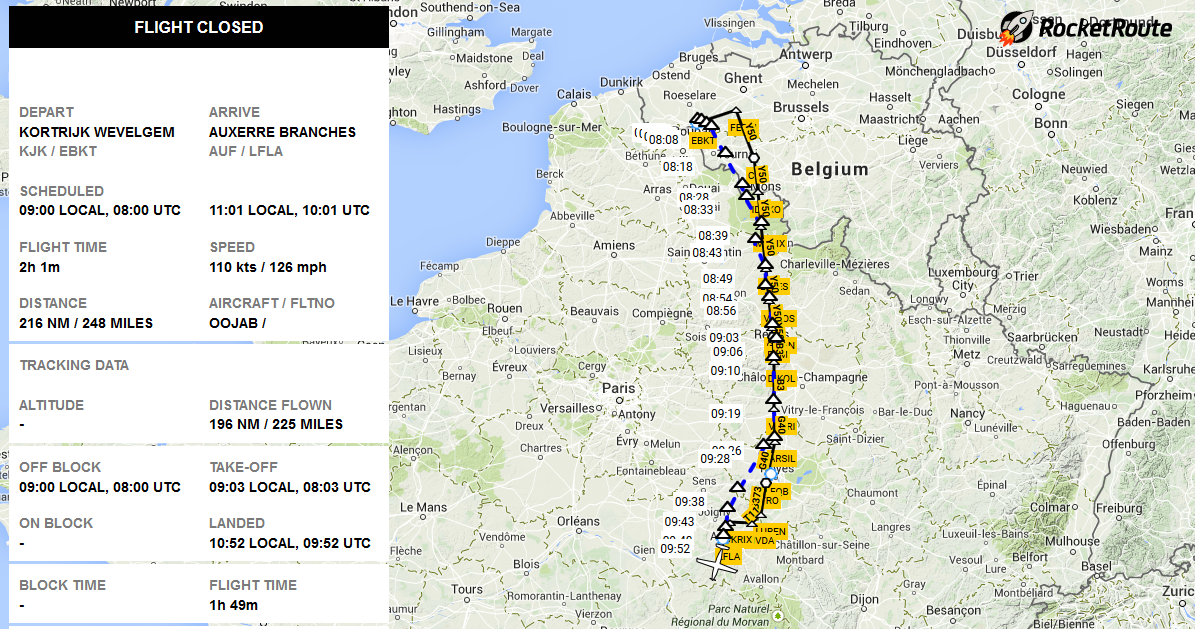Screen dimensions: 1195x629
Task: Click the KORTRIJK WEVELGEM departure name
Action: (x=97, y=132)
